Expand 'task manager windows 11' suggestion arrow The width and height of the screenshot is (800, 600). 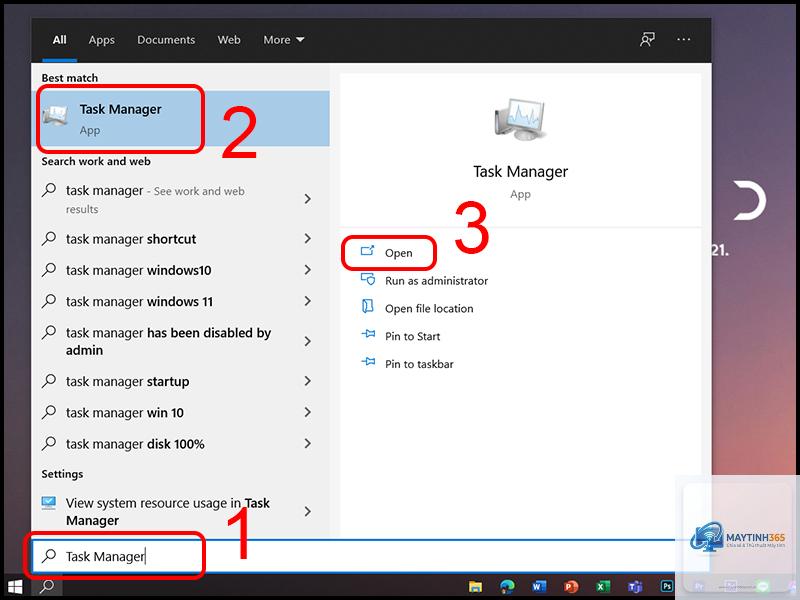[308, 302]
